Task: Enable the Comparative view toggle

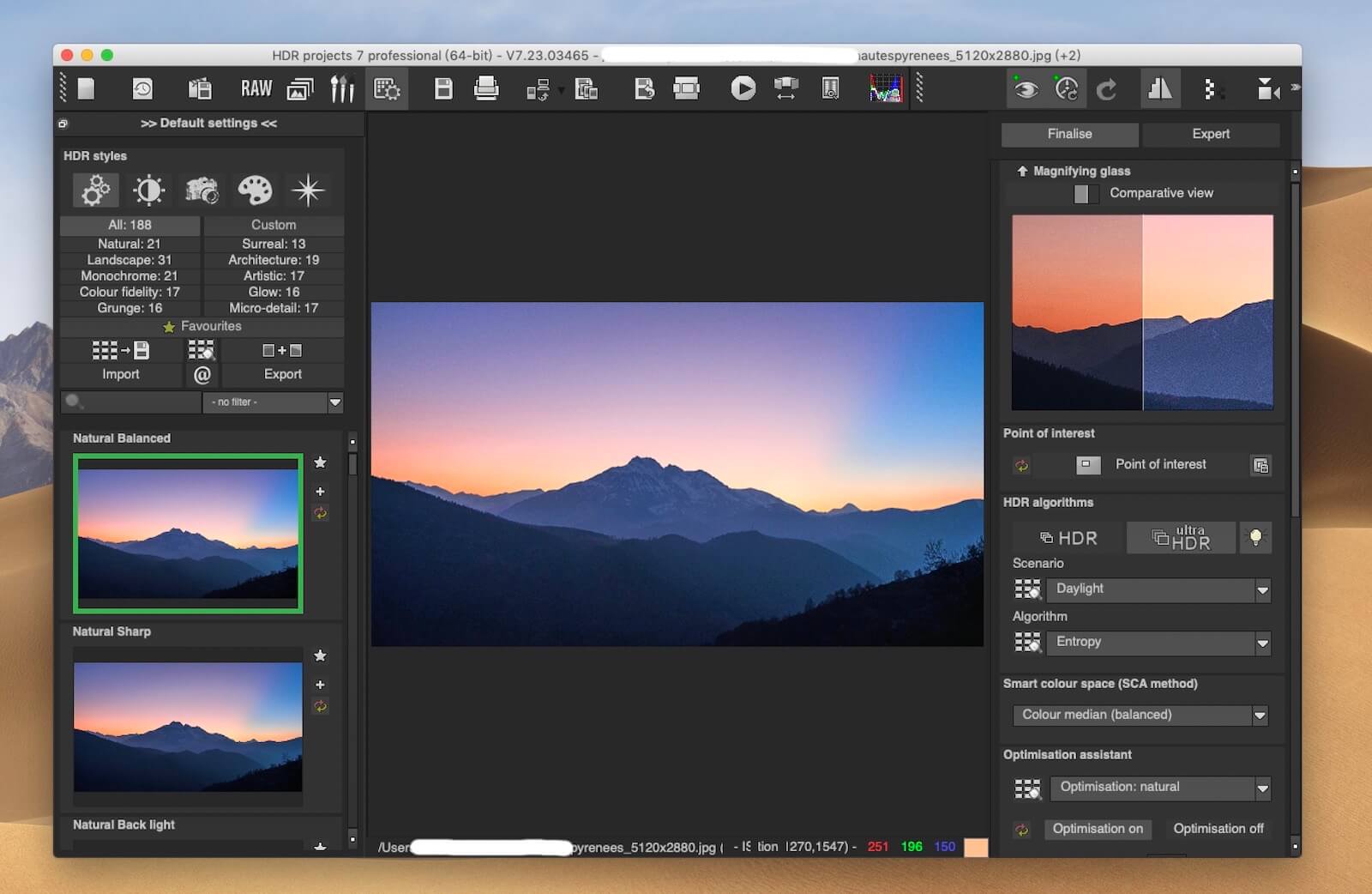Action: tap(1083, 194)
